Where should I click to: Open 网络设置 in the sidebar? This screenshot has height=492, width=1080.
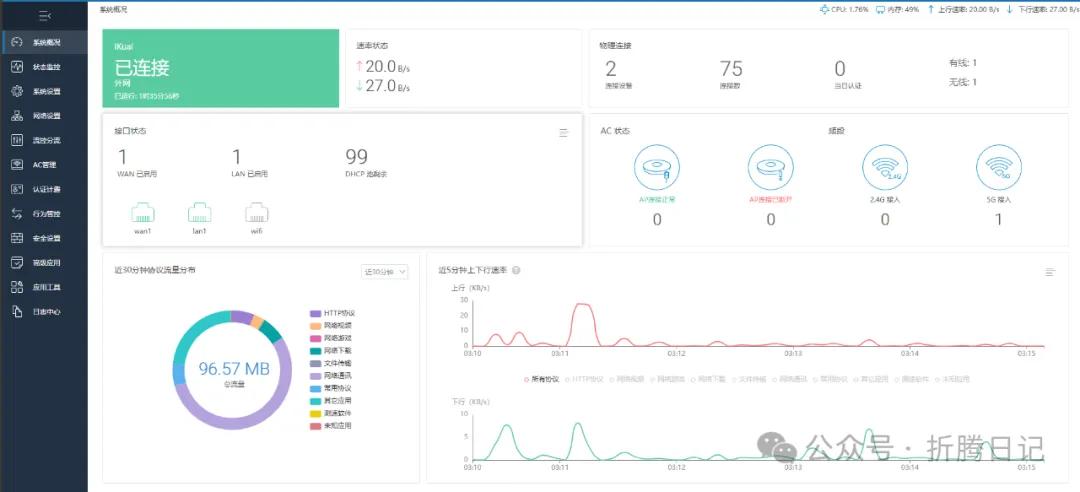pyautogui.click(x=45, y=115)
